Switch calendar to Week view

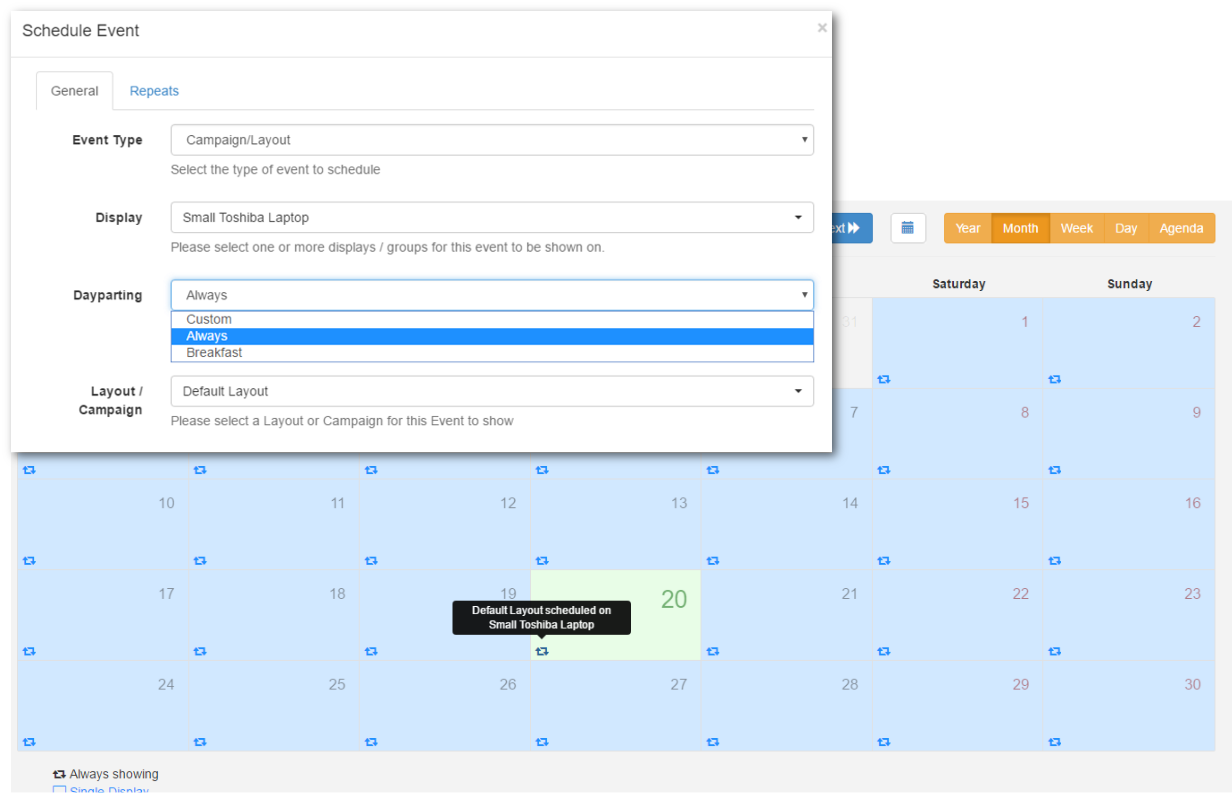coord(1076,228)
